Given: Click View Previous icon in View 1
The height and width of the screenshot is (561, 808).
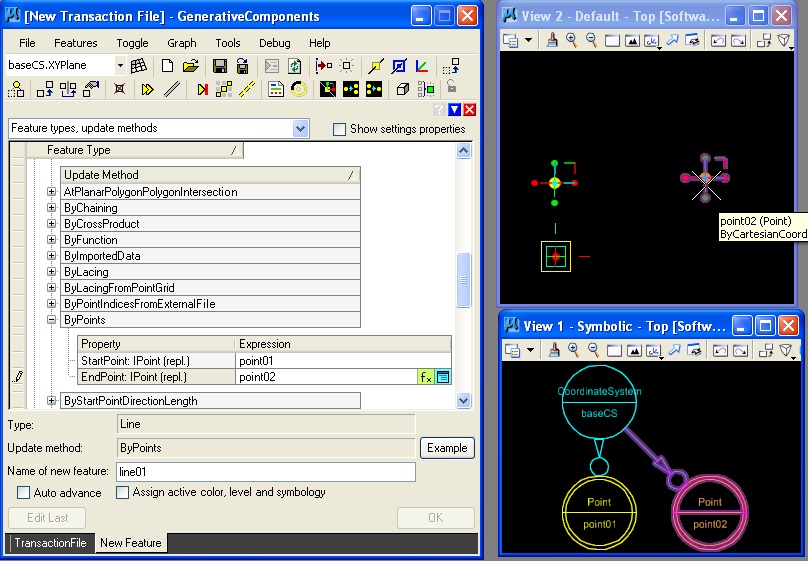Looking at the screenshot, I should point(719,350).
